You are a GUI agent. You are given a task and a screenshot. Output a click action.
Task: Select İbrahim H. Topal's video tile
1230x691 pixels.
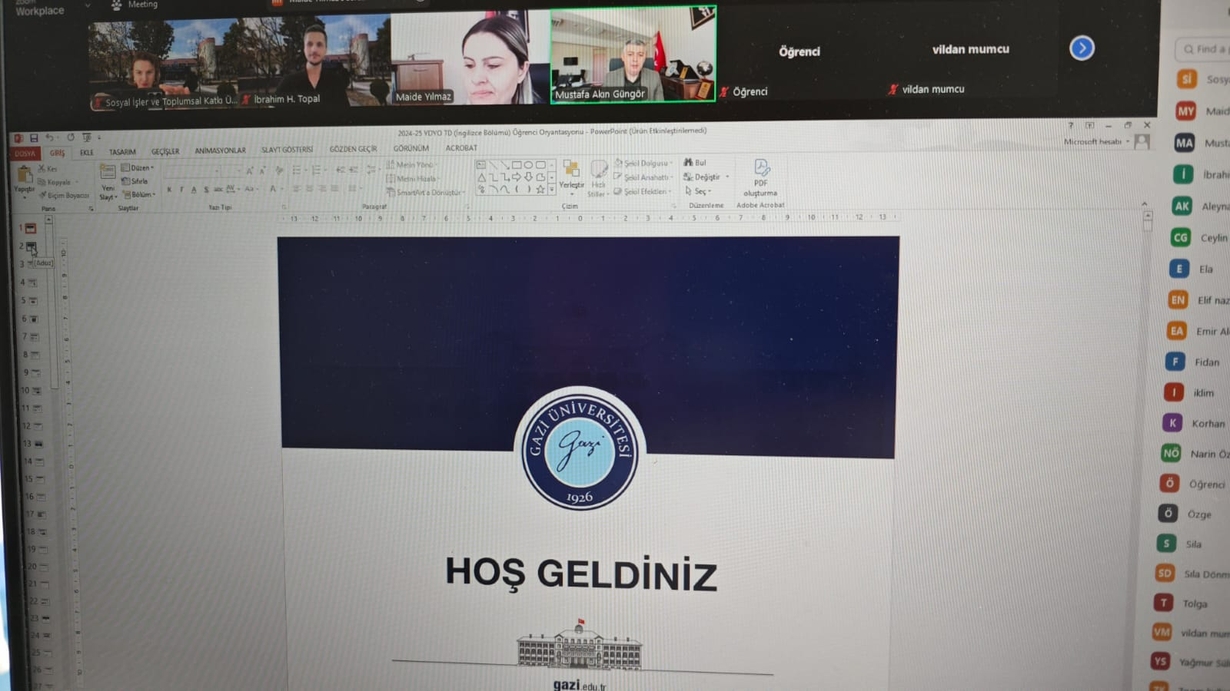pyautogui.click(x=314, y=62)
